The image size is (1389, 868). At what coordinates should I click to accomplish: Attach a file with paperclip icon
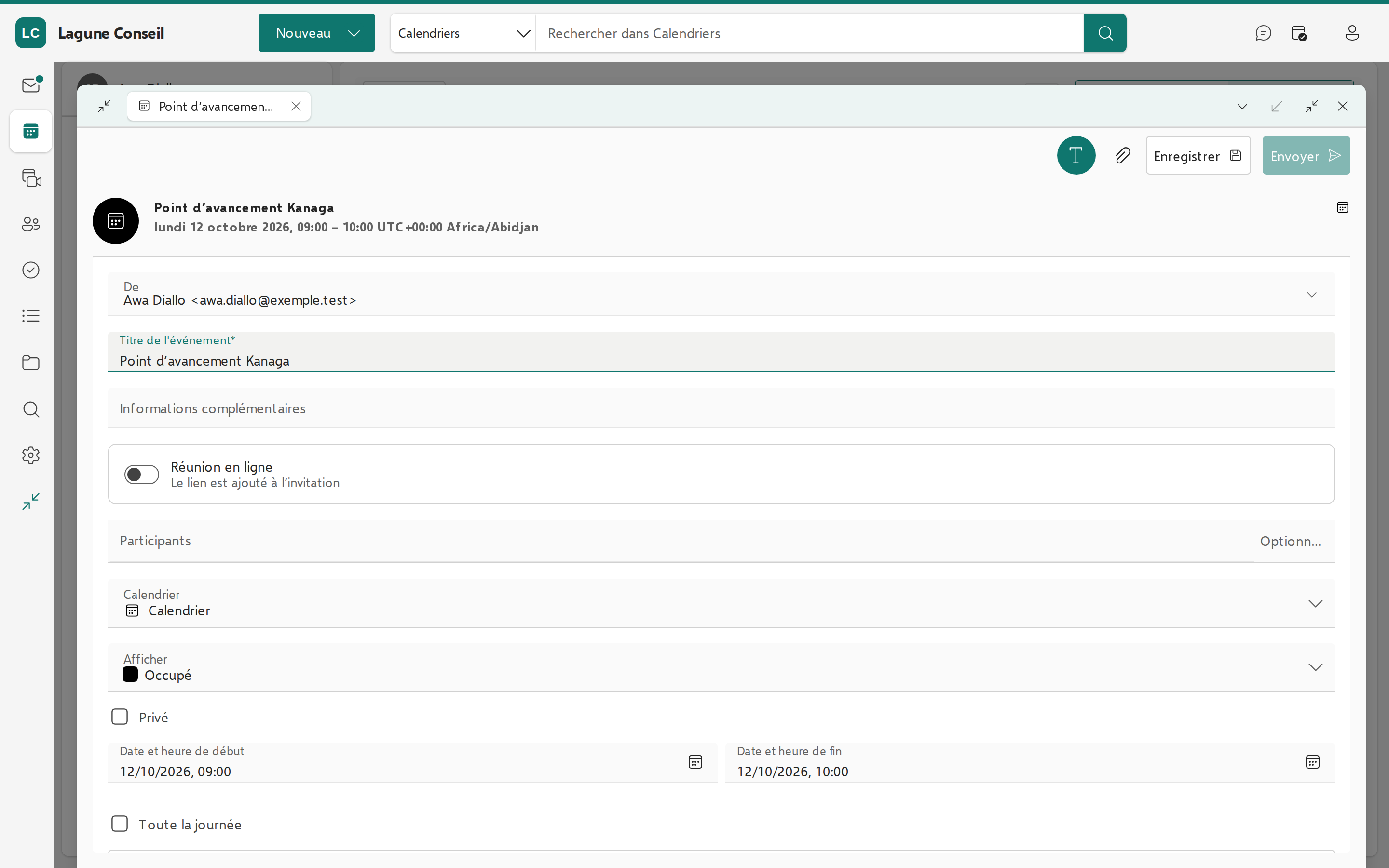[1123, 155]
